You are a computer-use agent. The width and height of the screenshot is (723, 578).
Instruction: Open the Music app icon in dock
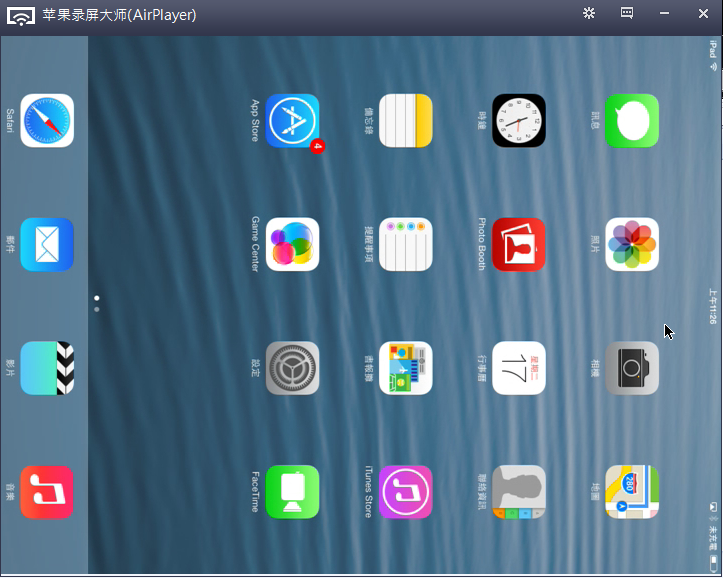point(47,492)
